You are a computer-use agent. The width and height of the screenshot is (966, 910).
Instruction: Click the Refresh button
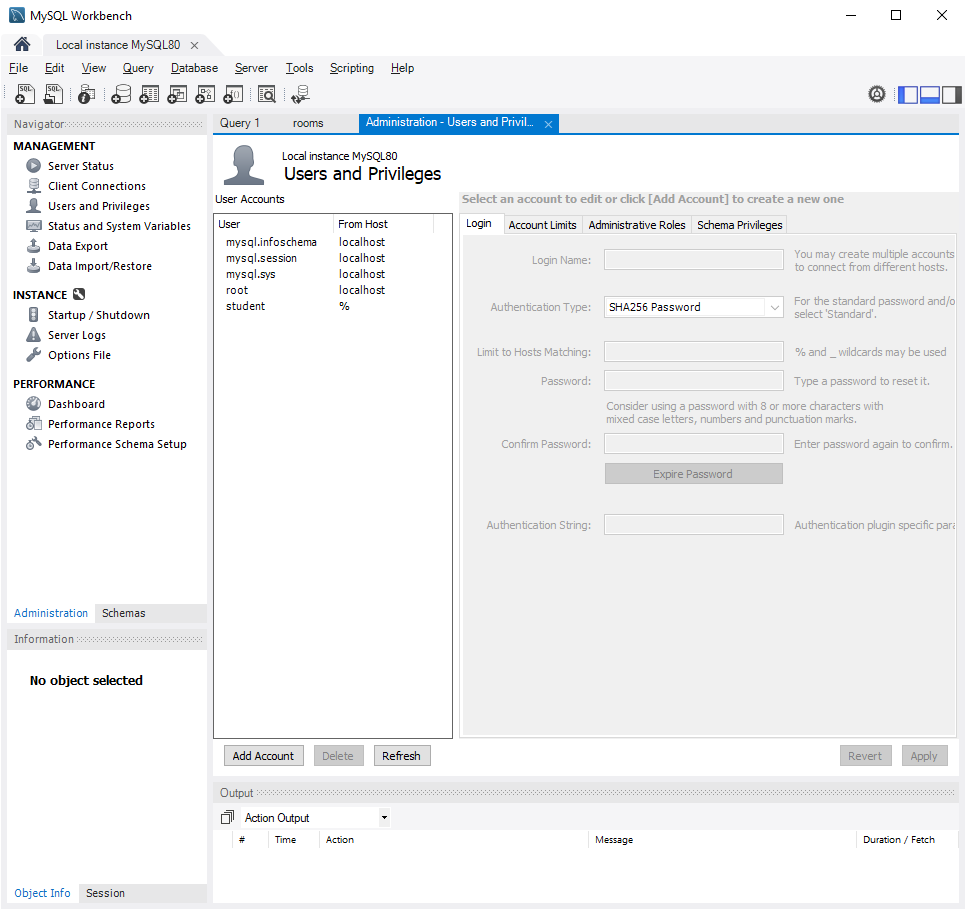coord(402,755)
